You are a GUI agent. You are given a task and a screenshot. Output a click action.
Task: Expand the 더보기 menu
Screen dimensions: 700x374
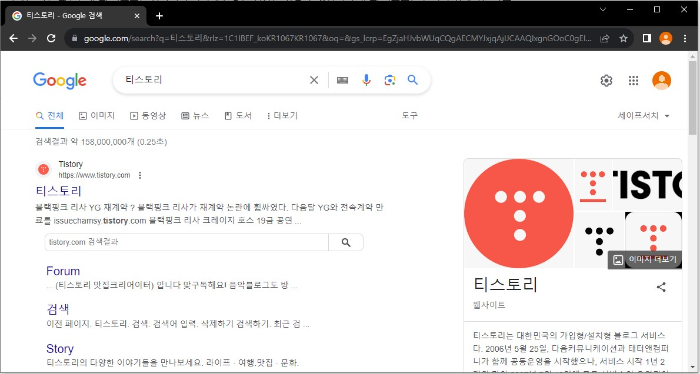(282, 116)
